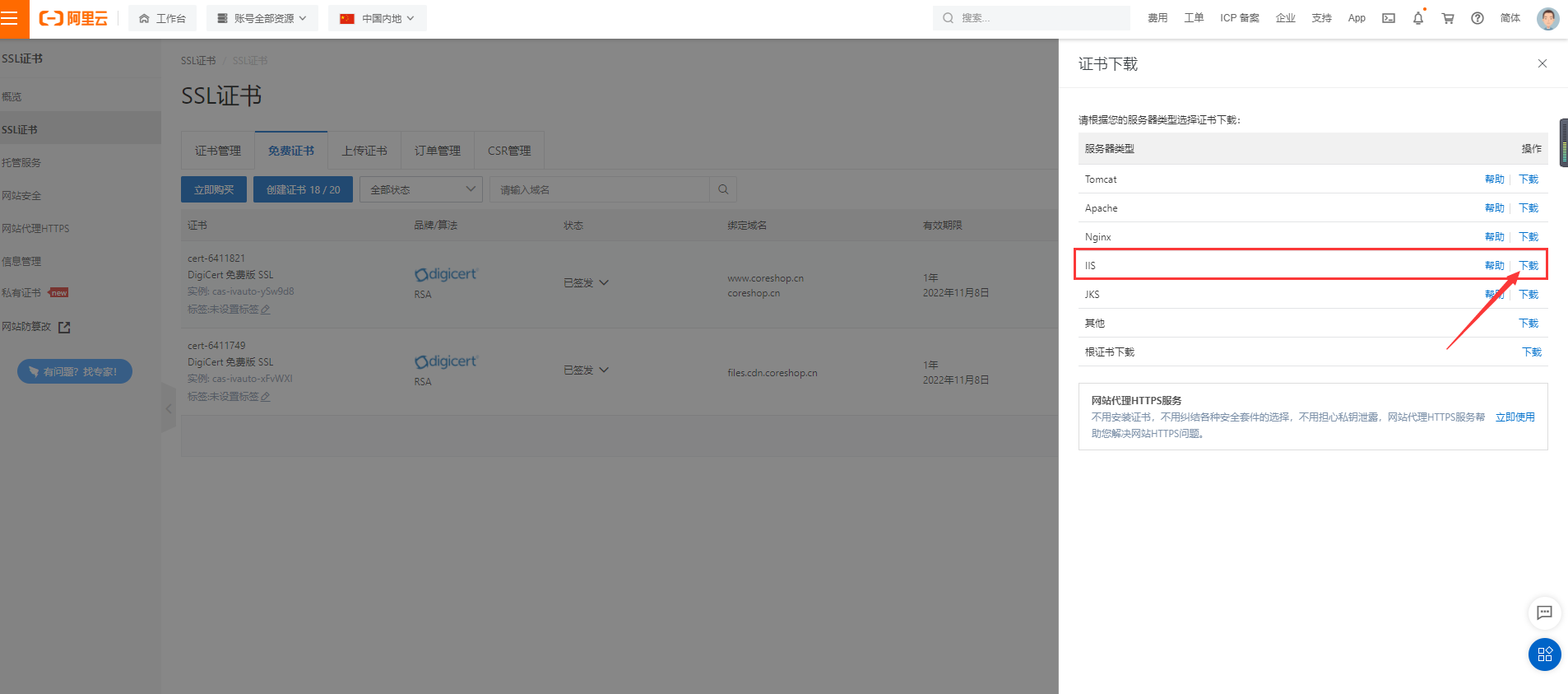Switch to the CSR management tab

[x=509, y=151]
